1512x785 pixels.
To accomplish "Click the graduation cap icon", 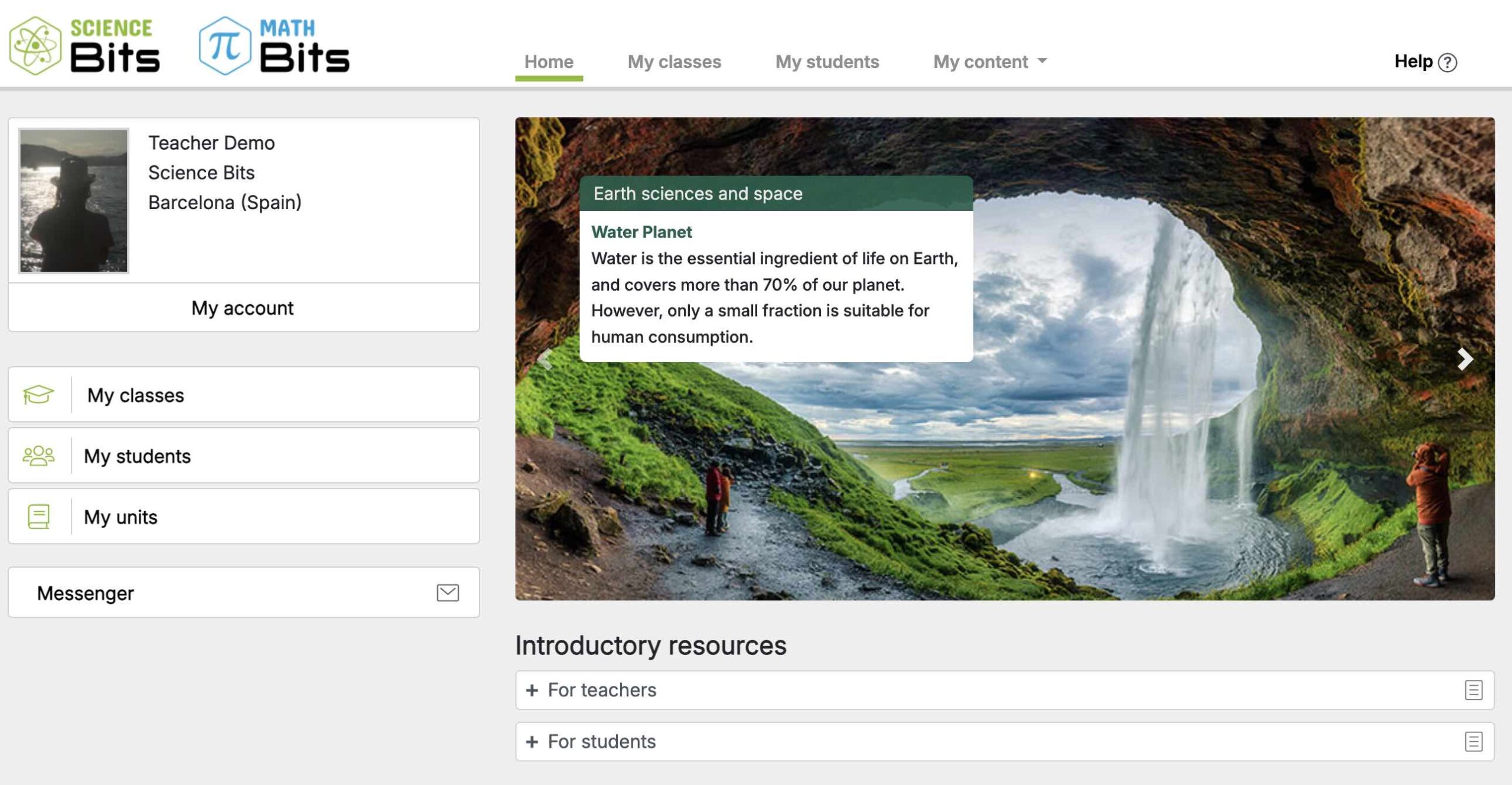I will click(38, 395).
